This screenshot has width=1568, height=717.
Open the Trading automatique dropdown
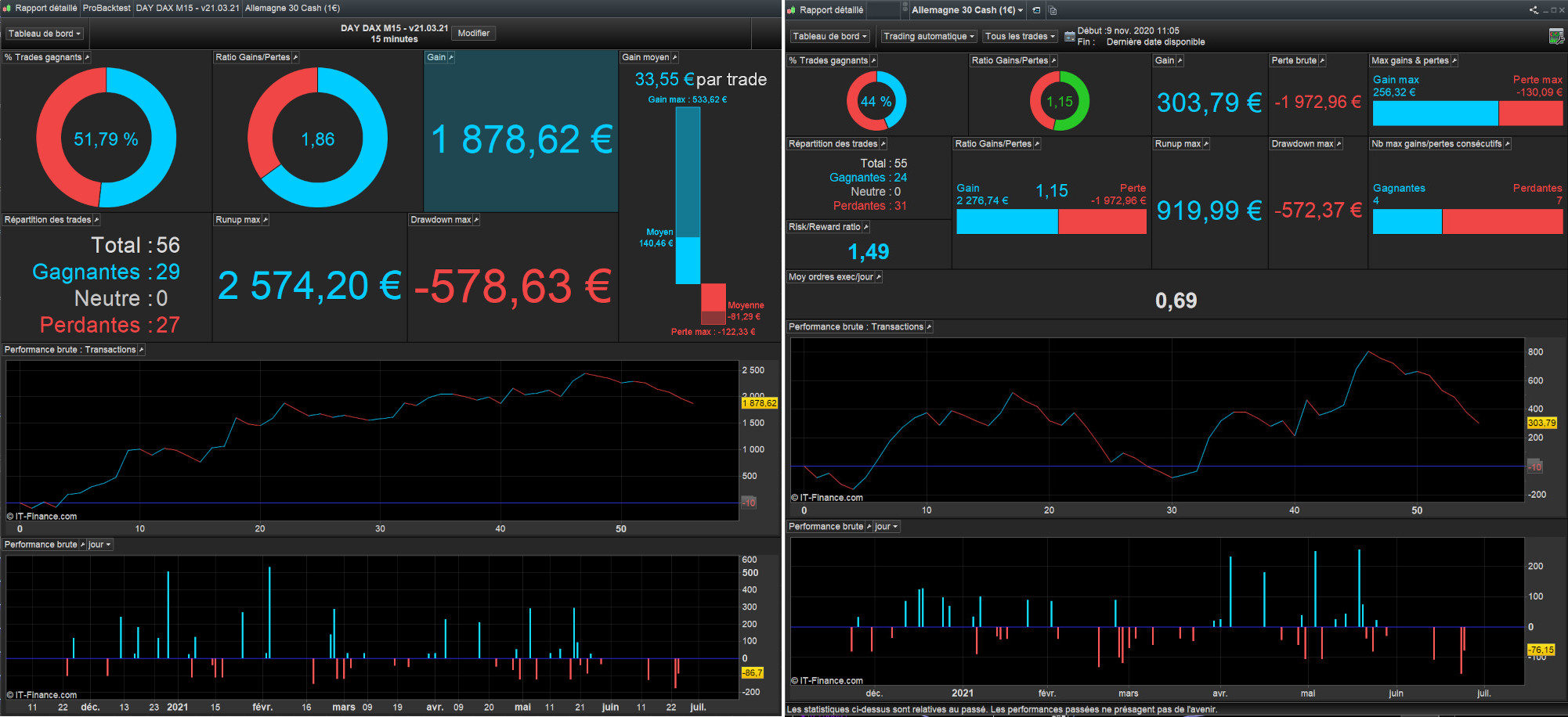(928, 36)
